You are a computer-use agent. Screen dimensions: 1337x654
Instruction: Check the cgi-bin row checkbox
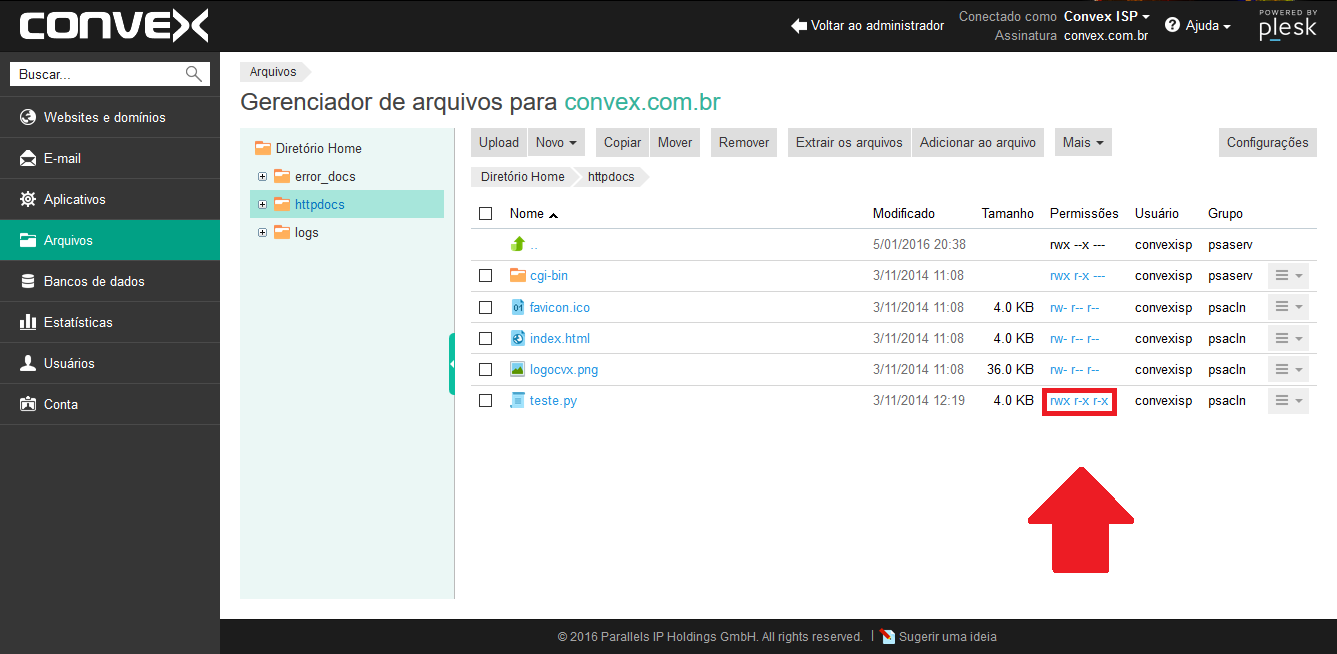click(486, 275)
